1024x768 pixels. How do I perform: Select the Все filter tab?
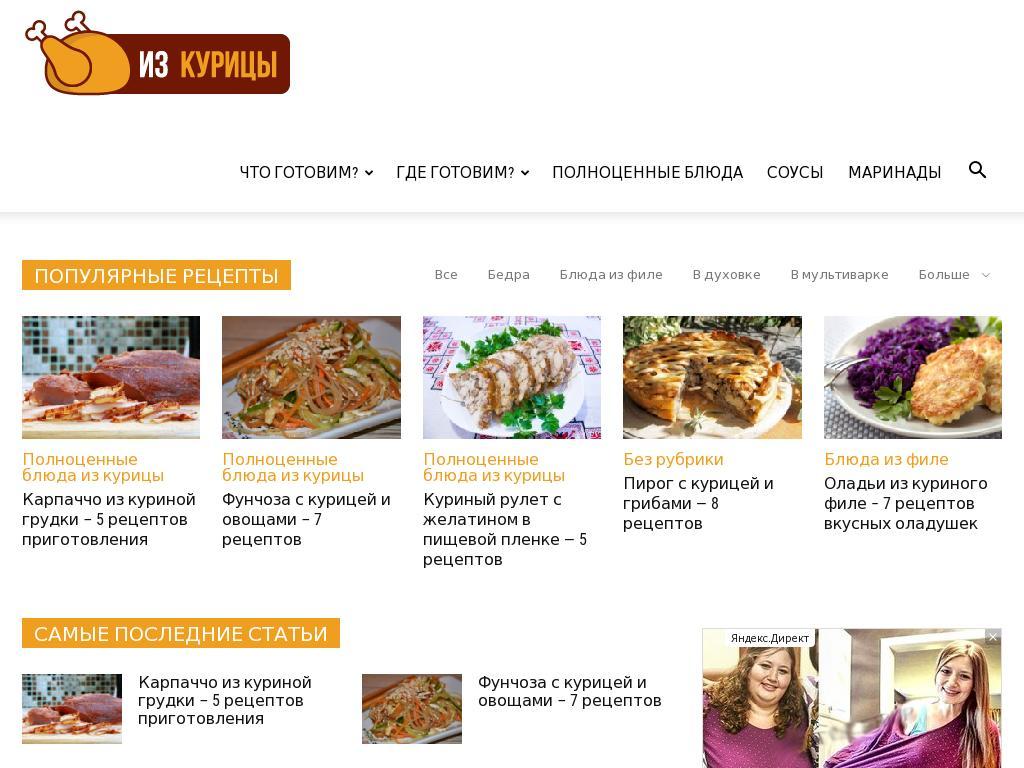[x=446, y=275]
